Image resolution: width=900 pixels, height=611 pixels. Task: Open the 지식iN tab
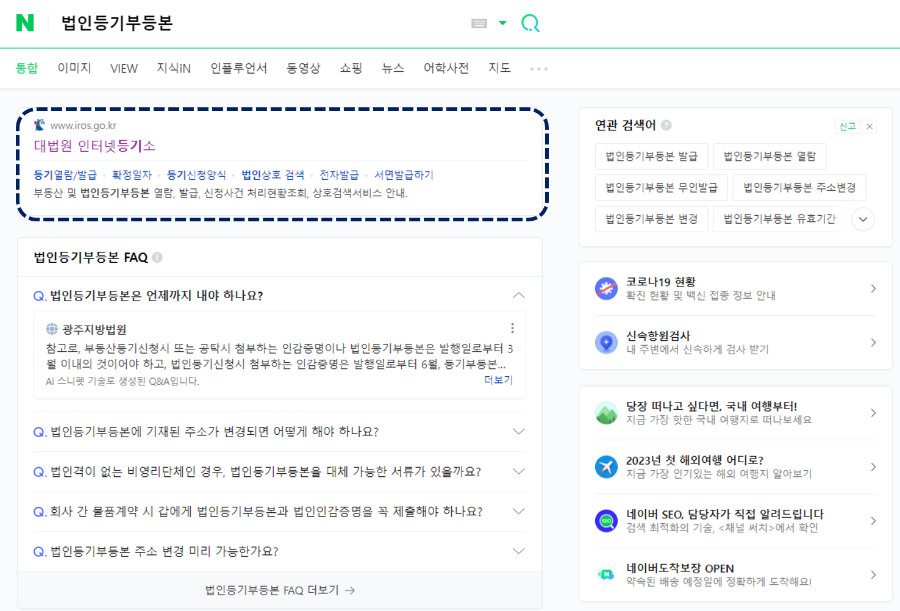coord(174,68)
